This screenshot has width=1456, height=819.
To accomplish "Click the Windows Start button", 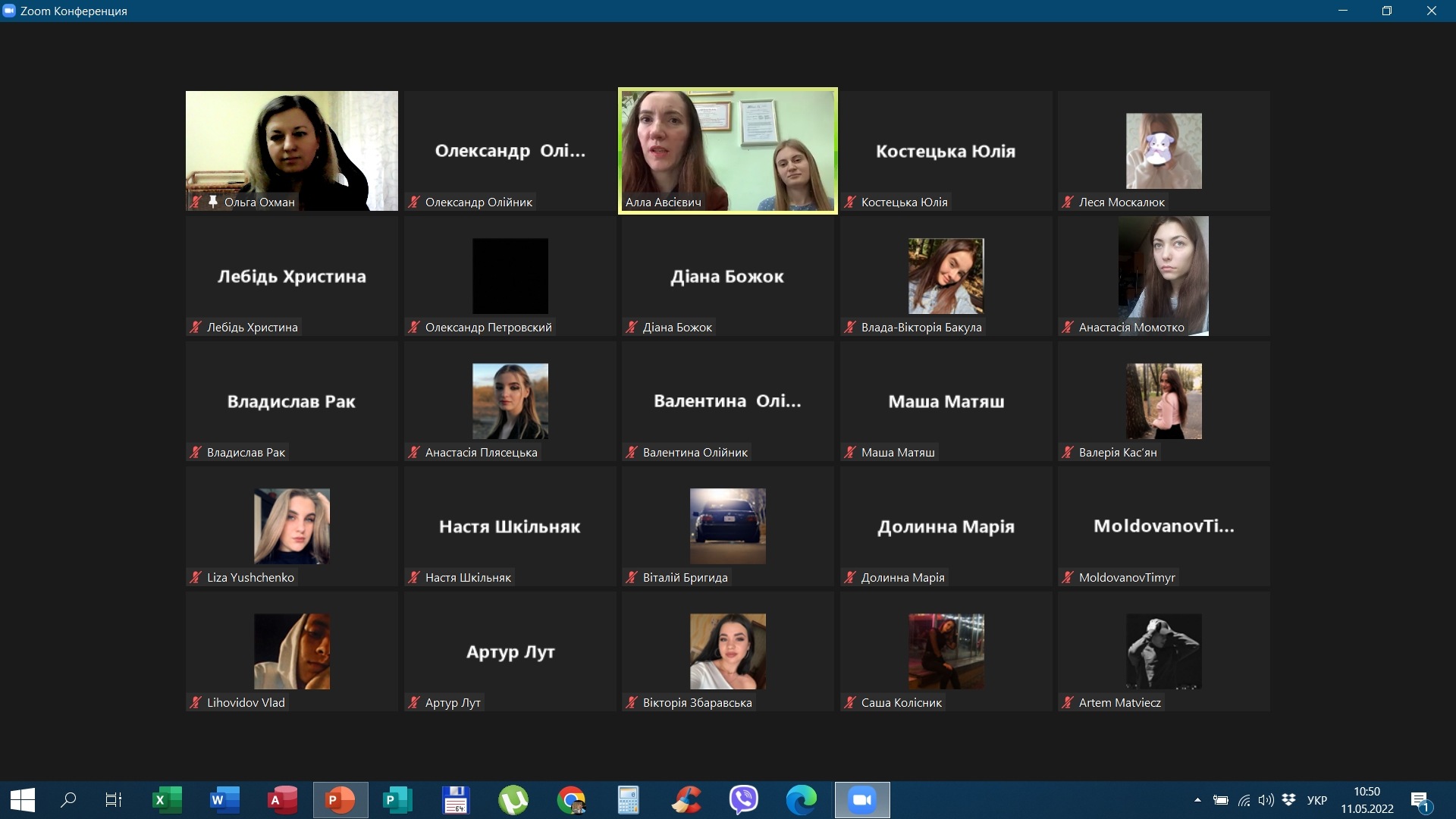I will [23, 800].
